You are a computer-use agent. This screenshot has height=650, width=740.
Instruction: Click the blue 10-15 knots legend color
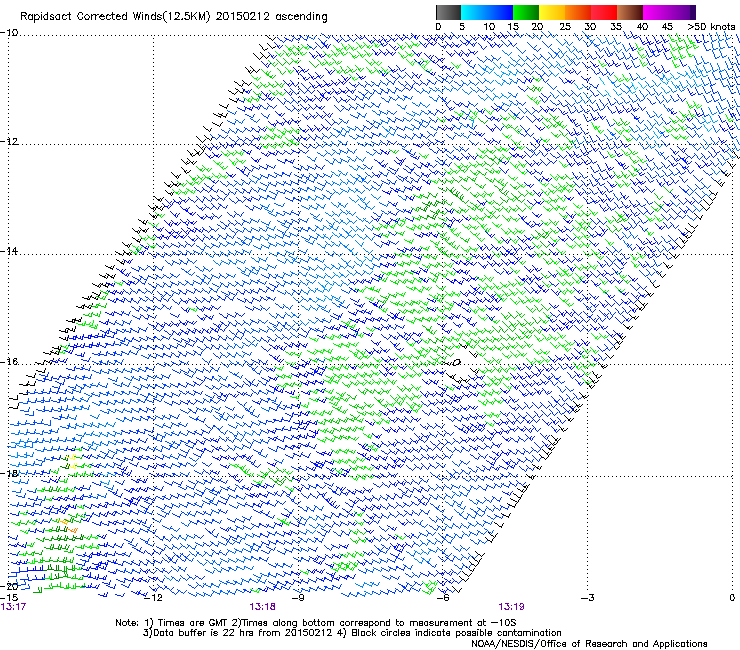(x=500, y=12)
